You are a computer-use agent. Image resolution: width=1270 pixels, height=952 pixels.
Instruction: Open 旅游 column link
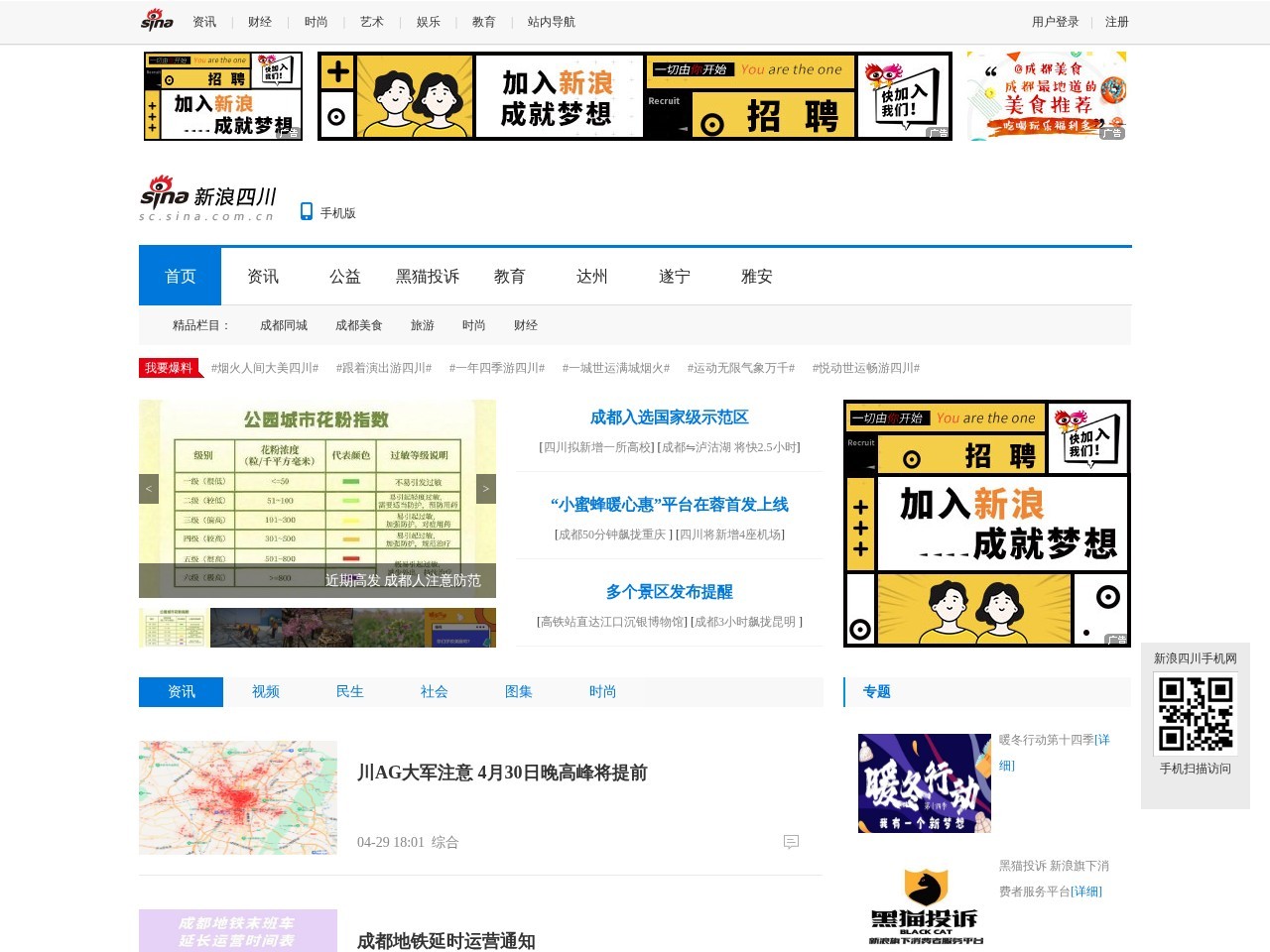tap(423, 325)
